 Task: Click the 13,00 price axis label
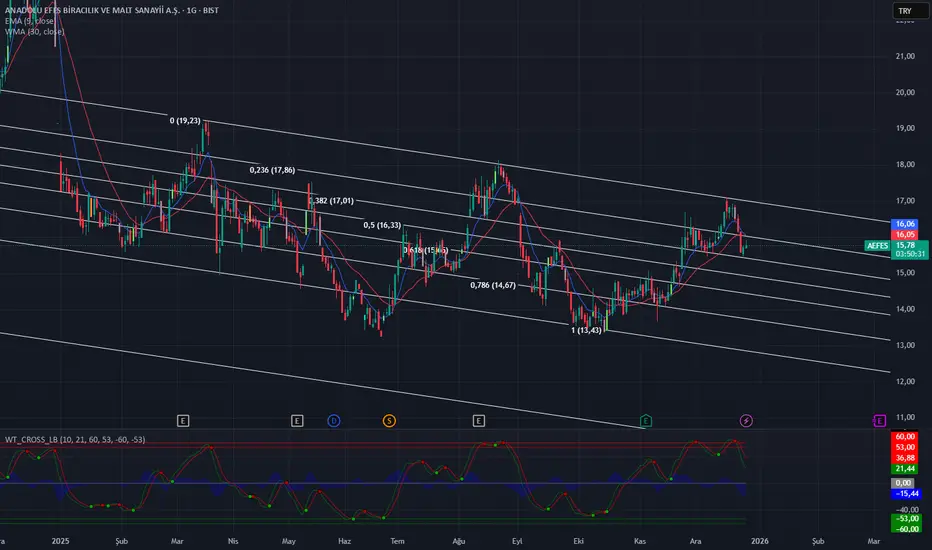[x=905, y=345]
